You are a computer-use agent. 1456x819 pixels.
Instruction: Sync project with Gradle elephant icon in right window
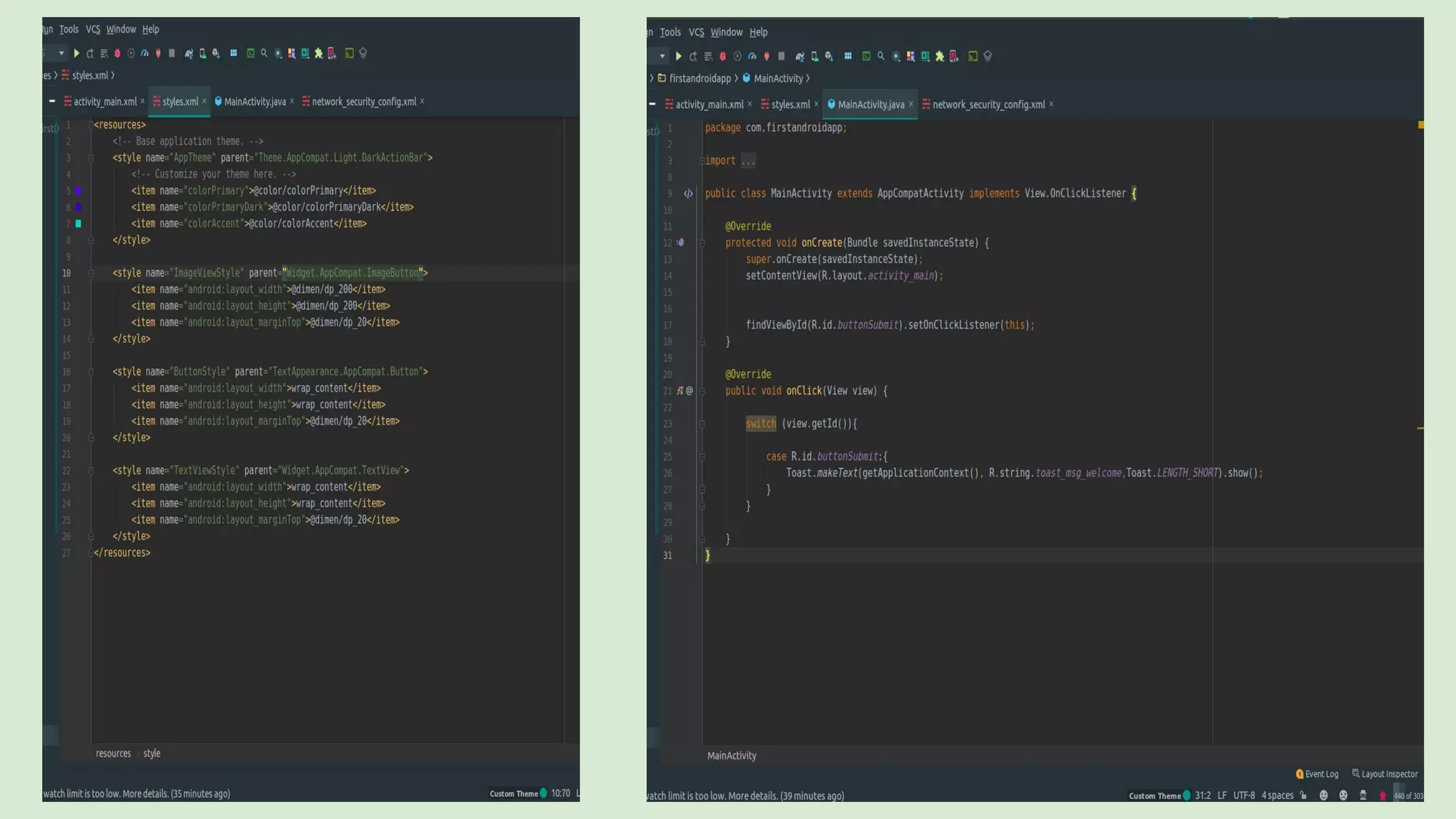coord(800,56)
